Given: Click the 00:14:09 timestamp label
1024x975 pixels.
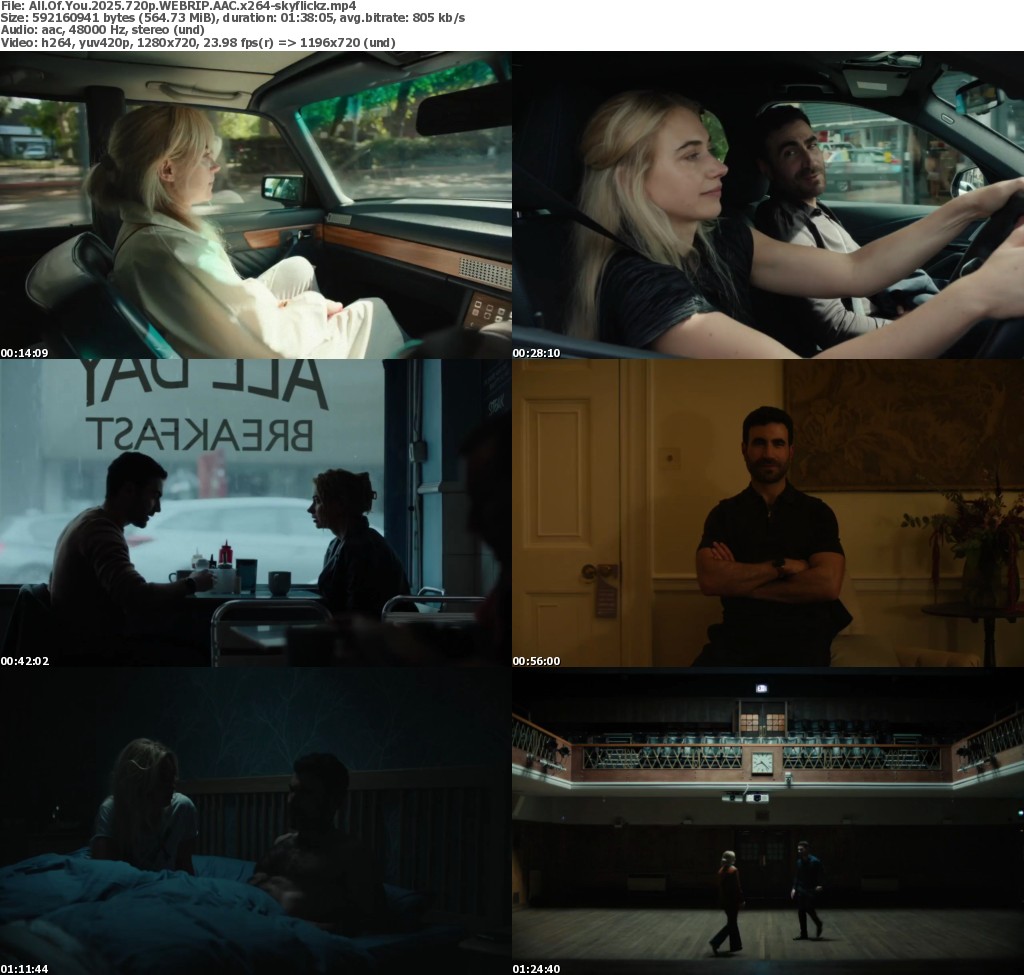Looking at the screenshot, I should pos(24,353).
